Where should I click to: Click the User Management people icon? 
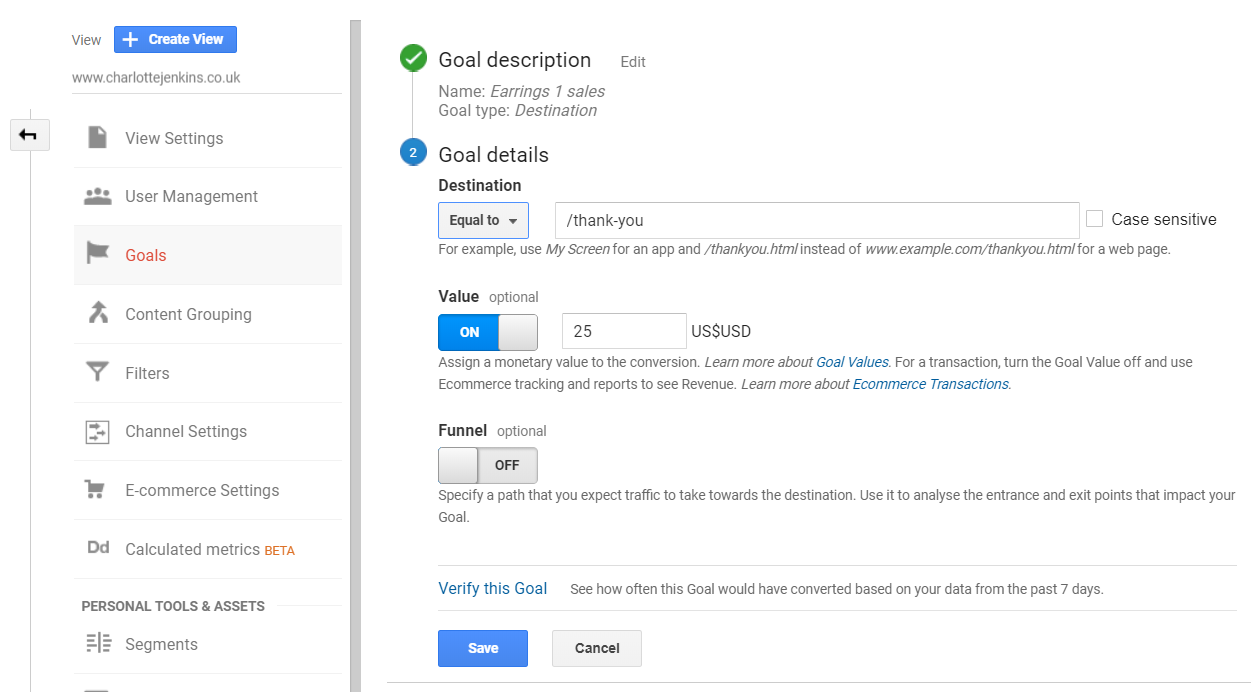click(x=97, y=196)
